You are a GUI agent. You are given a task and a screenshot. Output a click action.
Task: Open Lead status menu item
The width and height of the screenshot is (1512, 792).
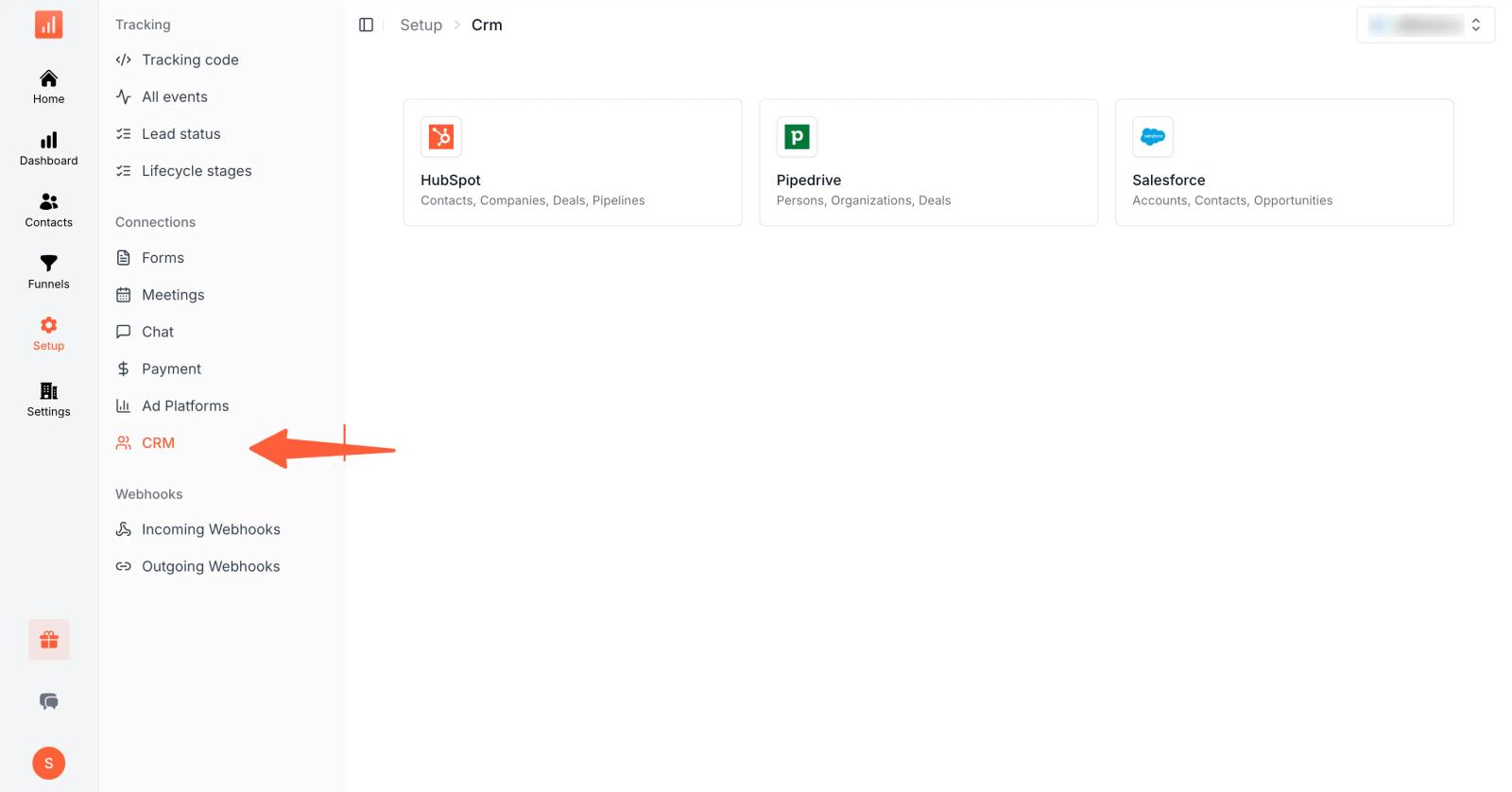(180, 133)
